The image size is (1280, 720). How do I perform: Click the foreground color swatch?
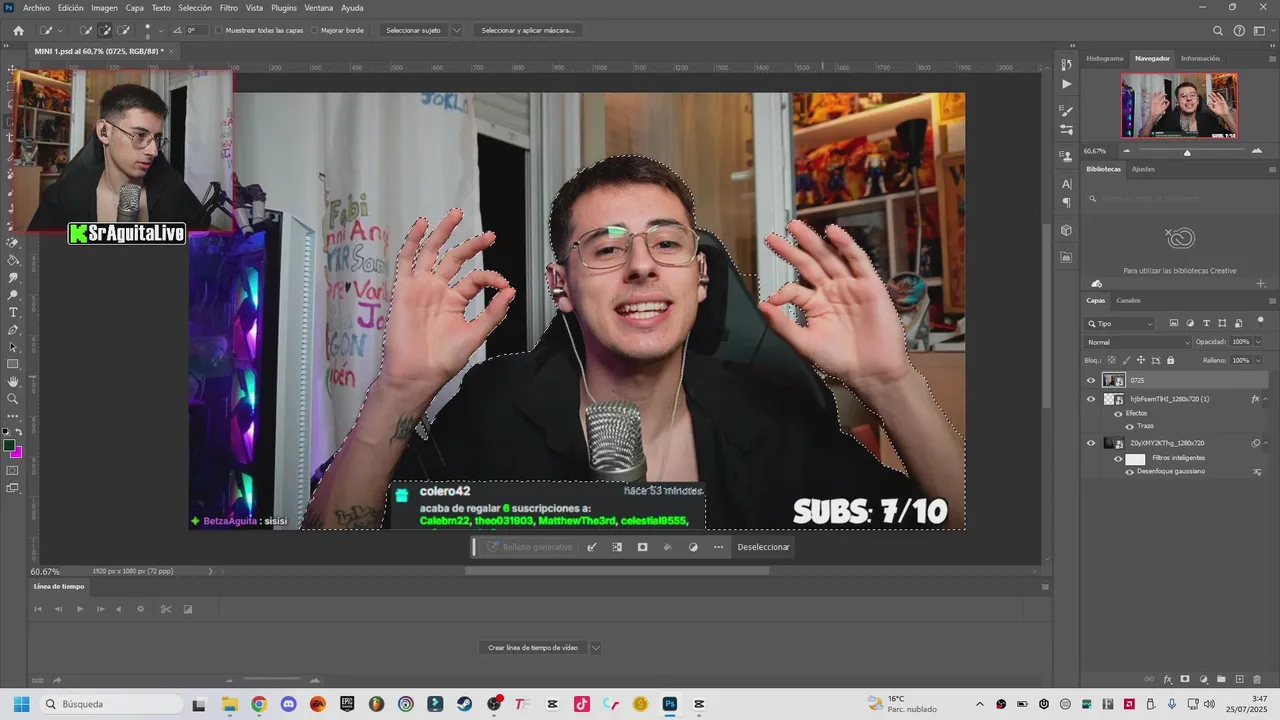(x=9, y=445)
